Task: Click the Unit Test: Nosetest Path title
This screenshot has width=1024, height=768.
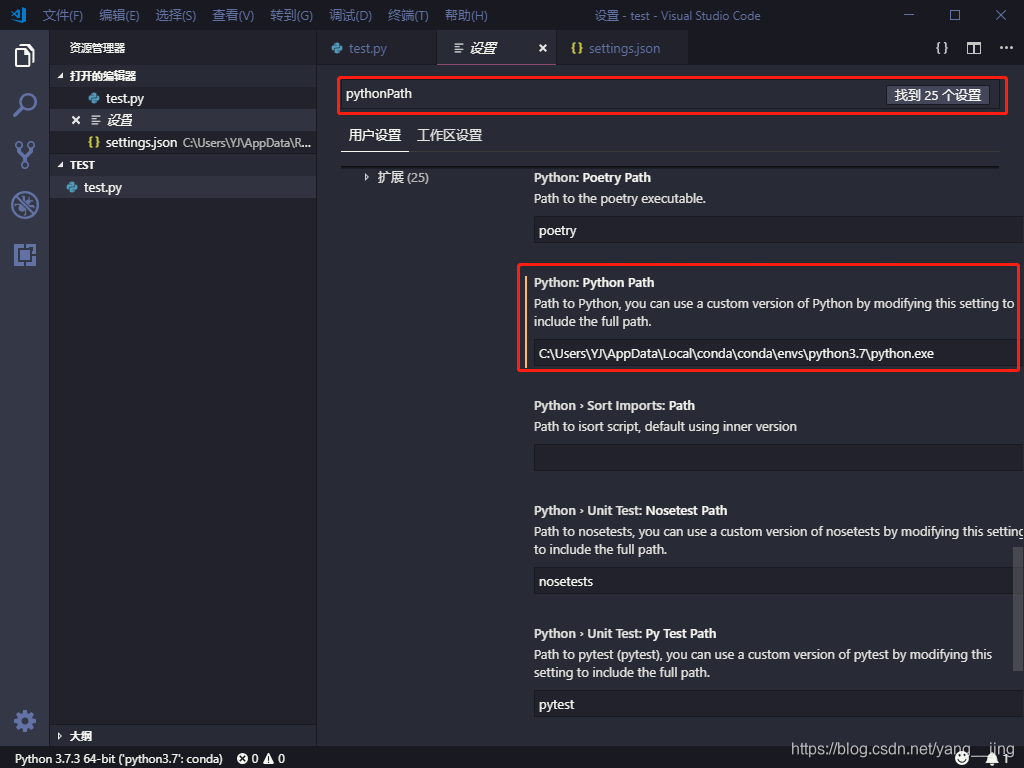Action: coord(630,511)
